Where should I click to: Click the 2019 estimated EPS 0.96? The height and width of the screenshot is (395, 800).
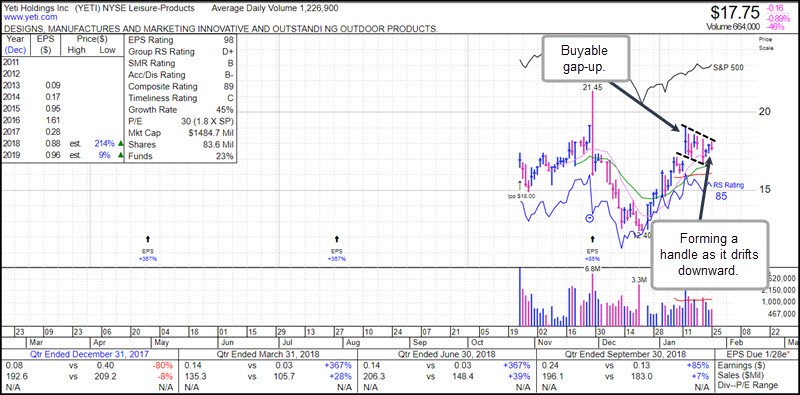point(52,156)
